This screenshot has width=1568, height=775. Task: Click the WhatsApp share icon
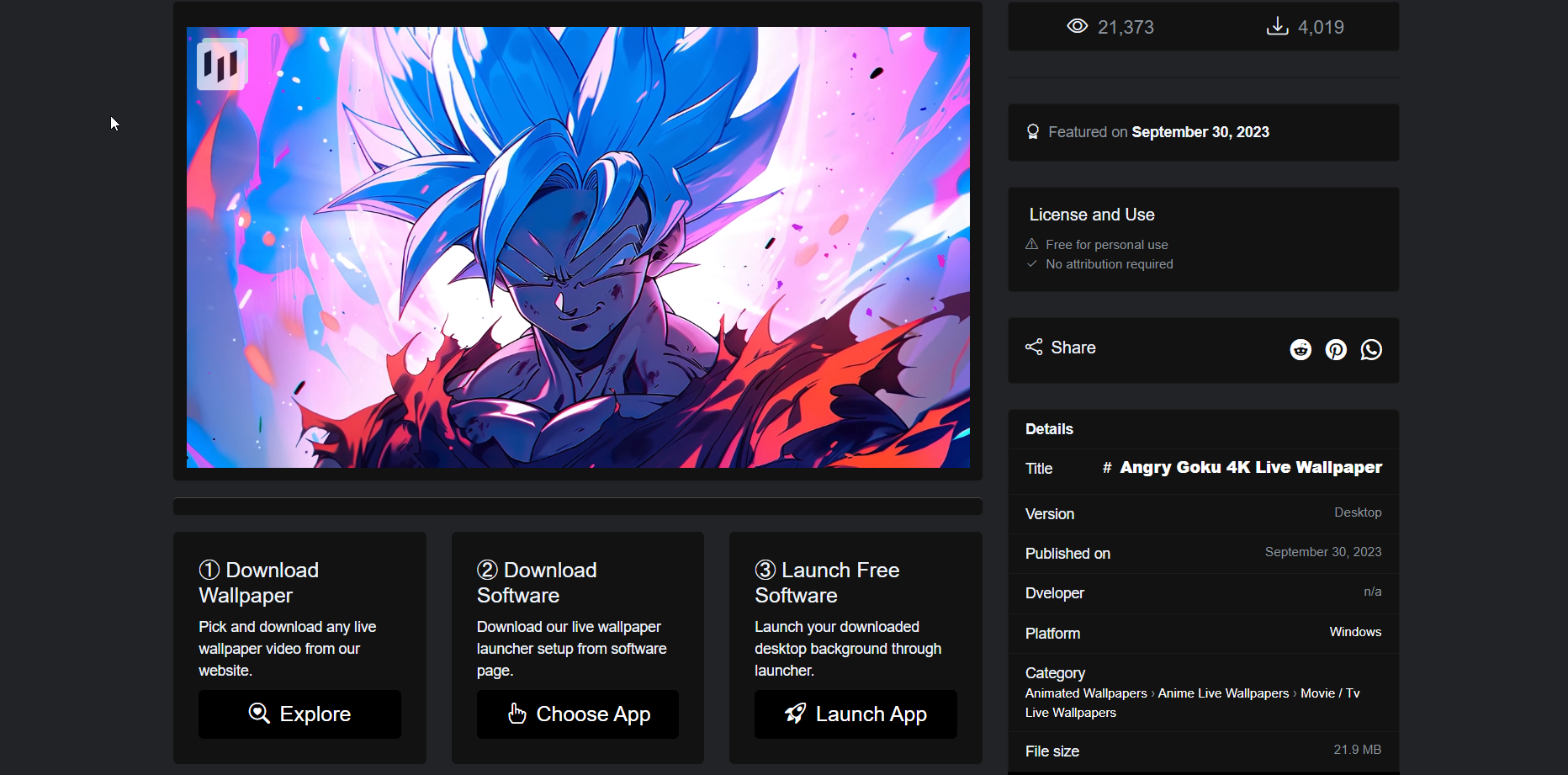[x=1371, y=349]
